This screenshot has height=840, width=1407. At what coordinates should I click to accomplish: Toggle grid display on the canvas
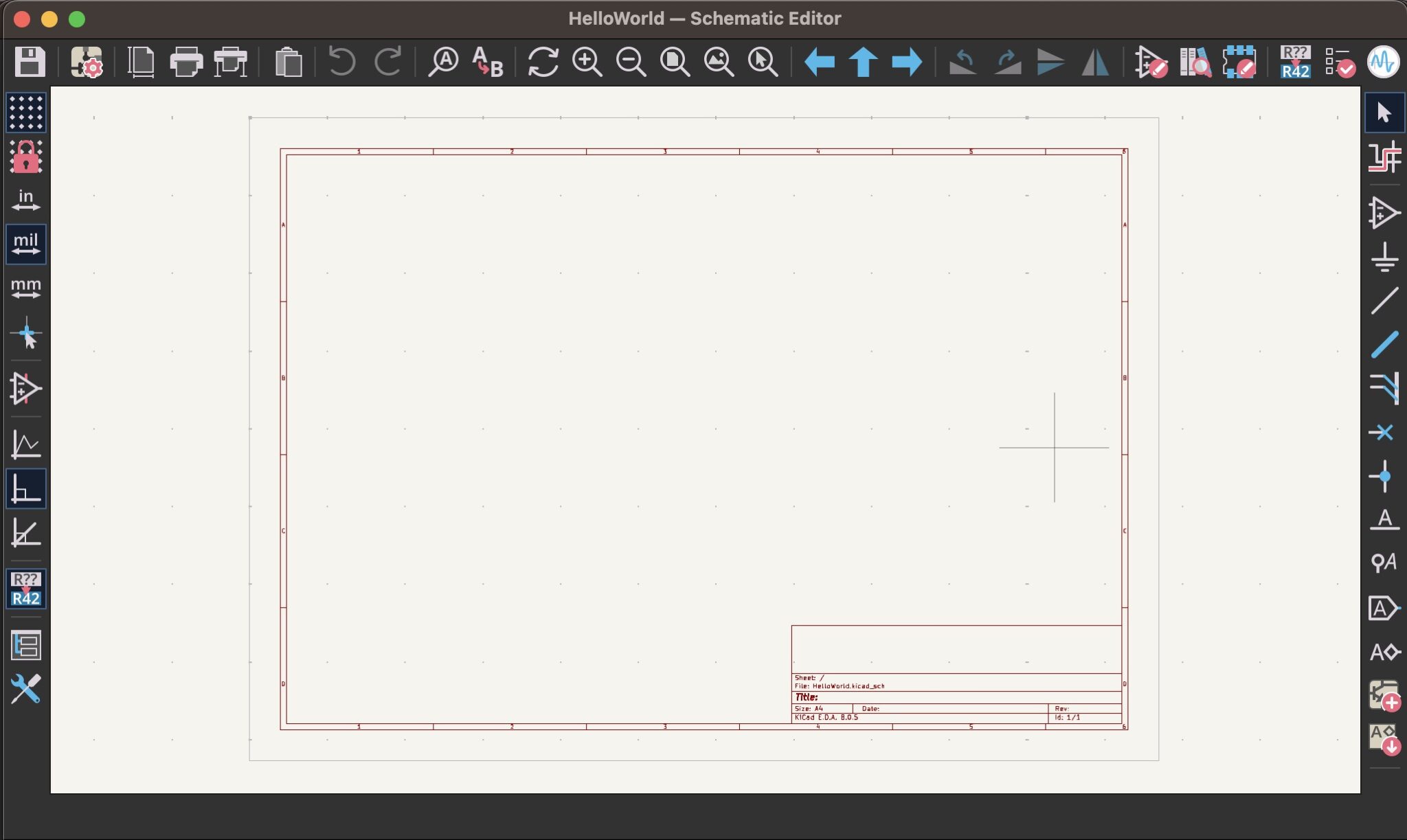[26, 113]
